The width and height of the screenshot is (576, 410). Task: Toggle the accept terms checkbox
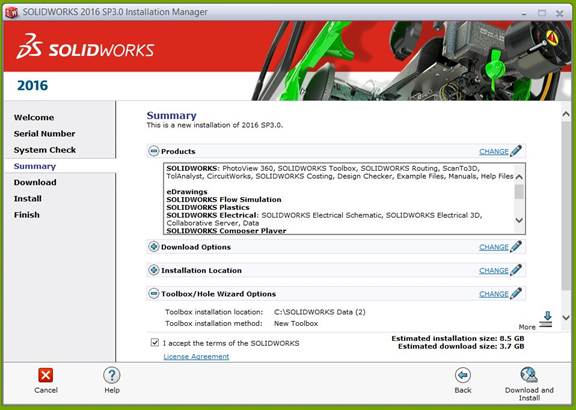155,342
